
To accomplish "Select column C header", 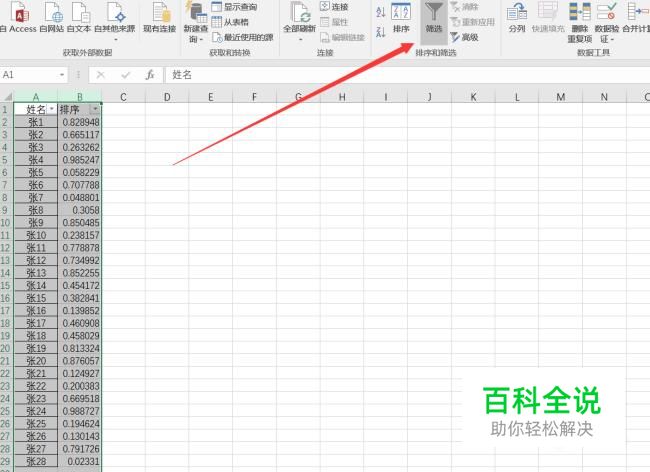I will tap(123, 97).
